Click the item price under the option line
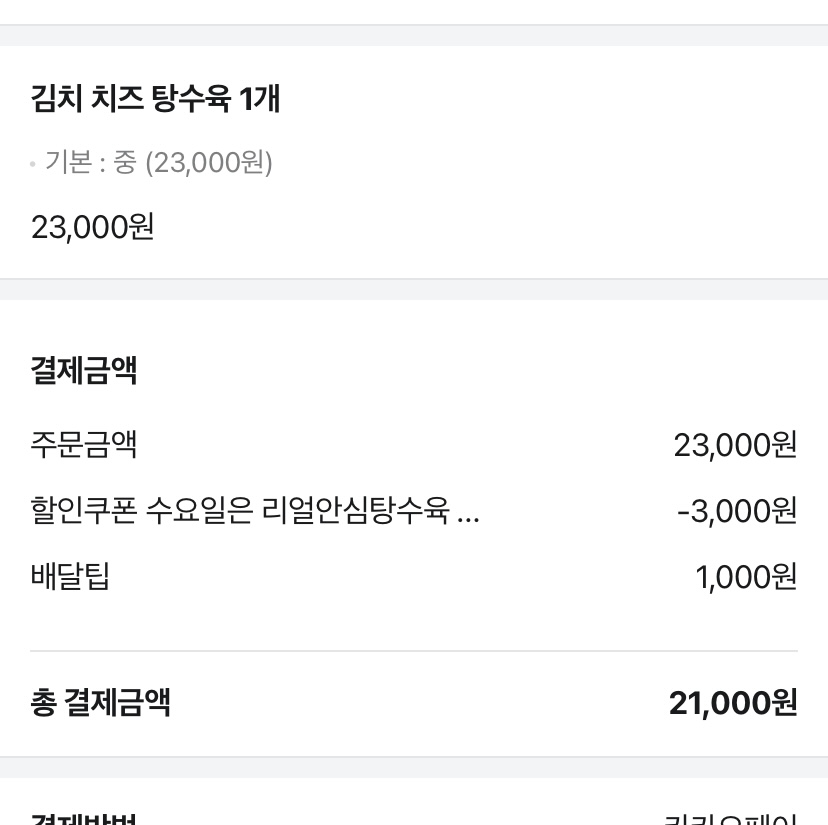The image size is (828, 825). (92, 227)
